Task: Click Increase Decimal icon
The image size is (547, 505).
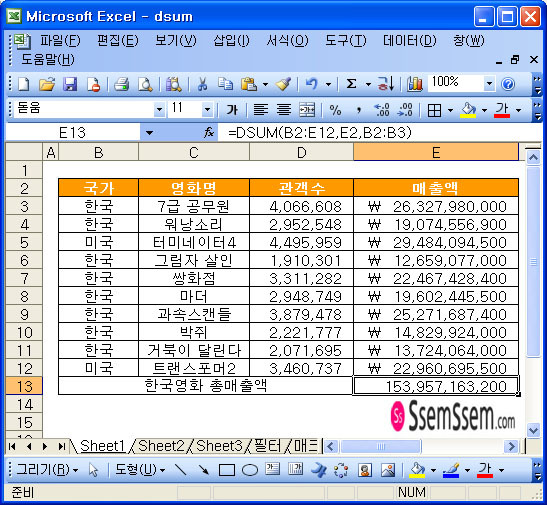Action: coord(382,110)
